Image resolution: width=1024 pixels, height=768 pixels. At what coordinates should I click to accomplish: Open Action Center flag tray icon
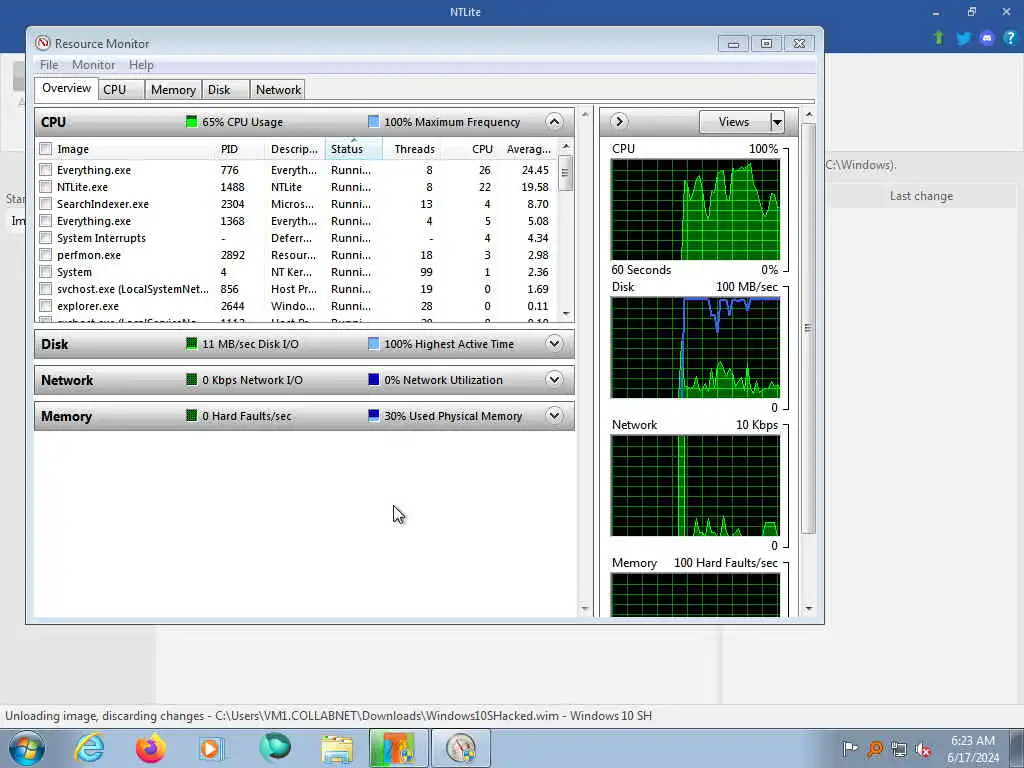[x=850, y=748]
